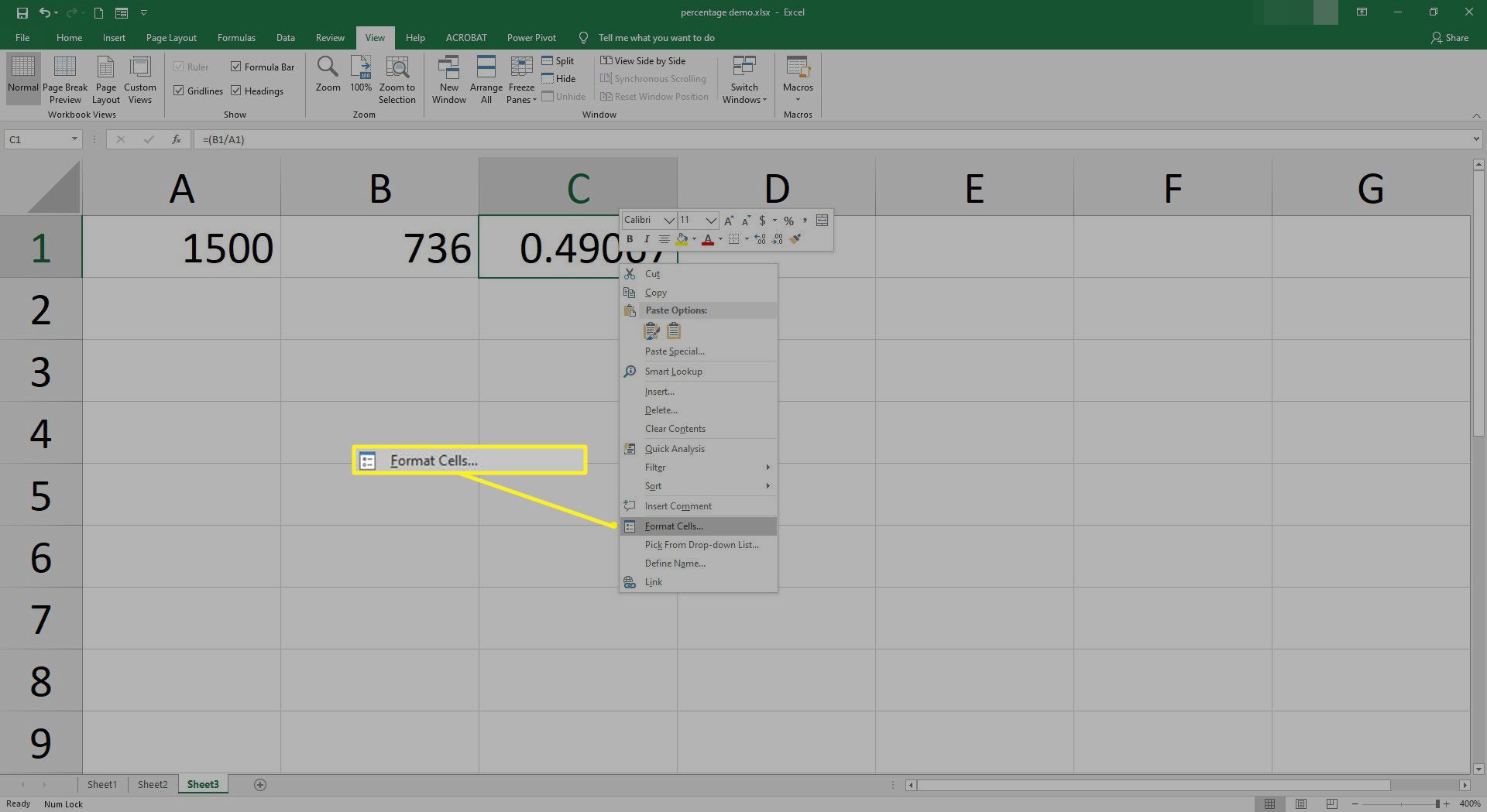Open Custom Views

[x=140, y=80]
